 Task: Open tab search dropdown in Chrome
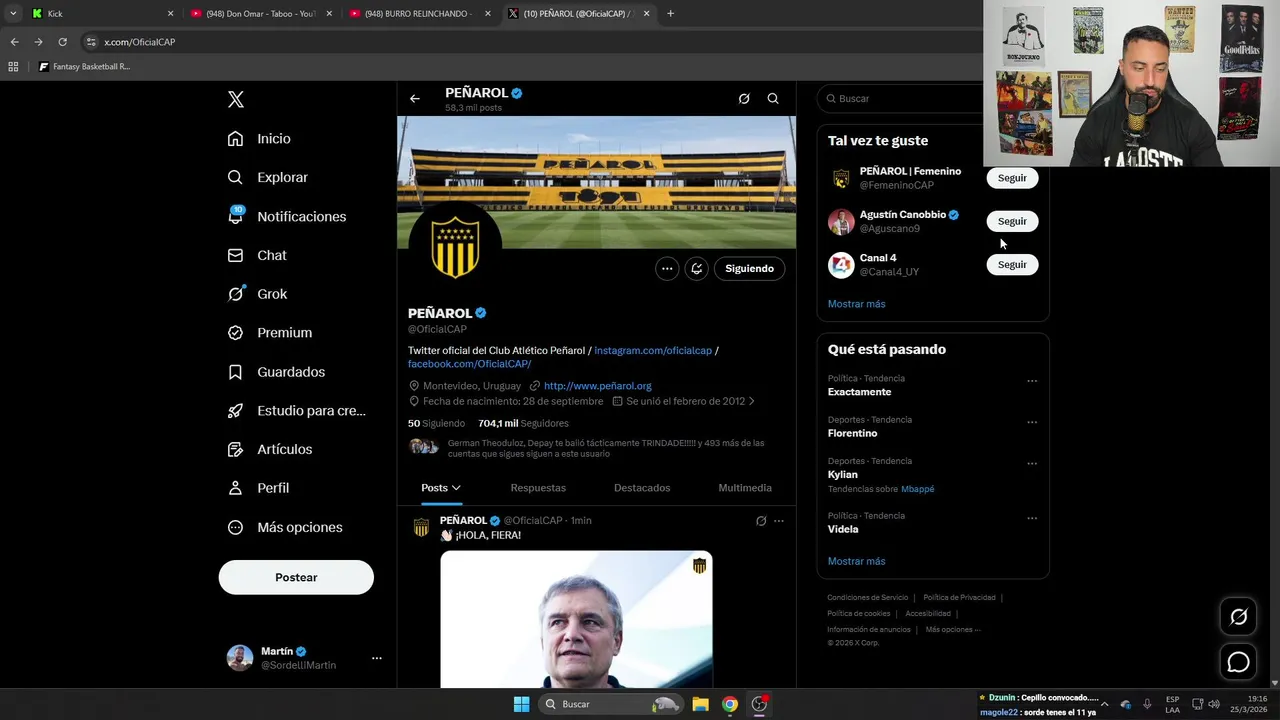[x=13, y=14]
